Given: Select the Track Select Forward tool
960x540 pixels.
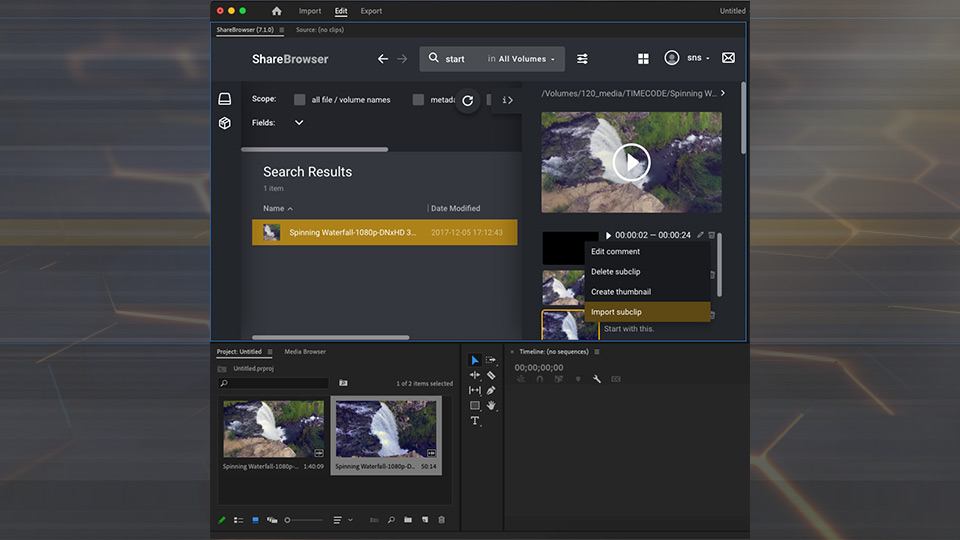Looking at the screenshot, I should [490, 360].
